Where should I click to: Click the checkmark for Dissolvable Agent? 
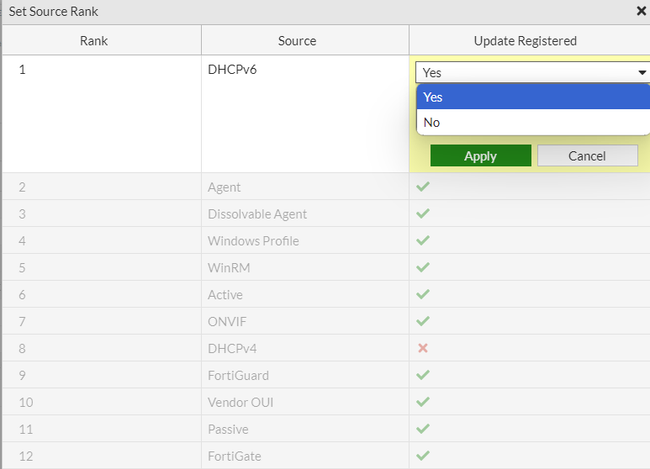(422, 214)
